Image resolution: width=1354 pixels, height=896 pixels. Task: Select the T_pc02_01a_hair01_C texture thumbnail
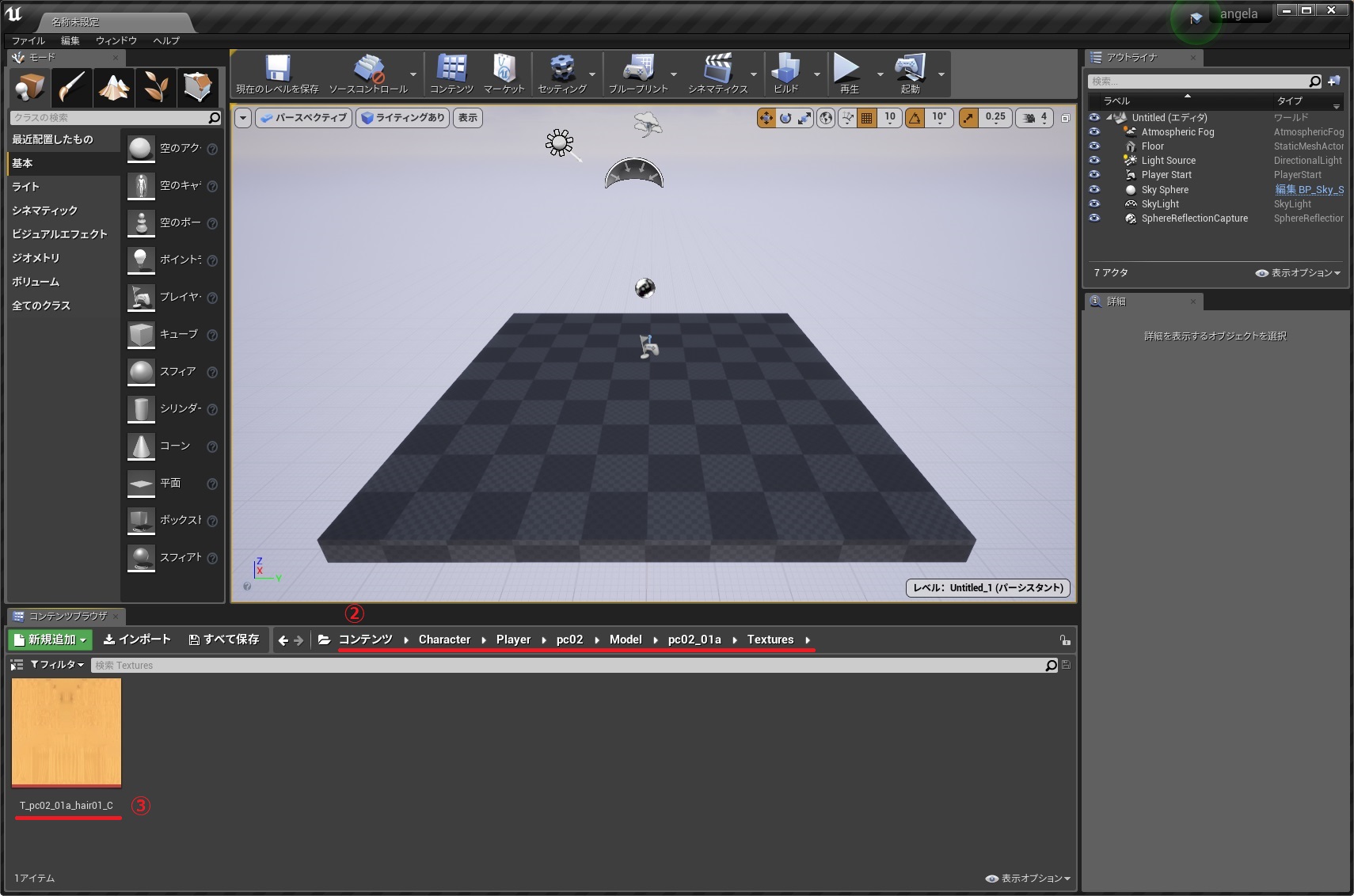(x=67, y=732)
